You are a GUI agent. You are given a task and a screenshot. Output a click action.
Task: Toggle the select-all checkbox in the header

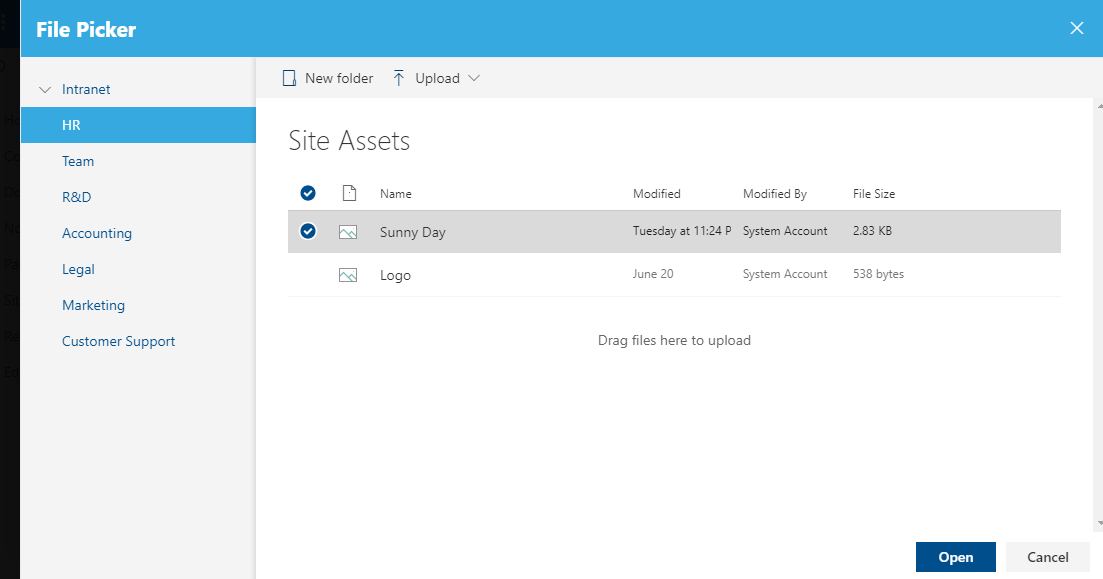(308, 192)
